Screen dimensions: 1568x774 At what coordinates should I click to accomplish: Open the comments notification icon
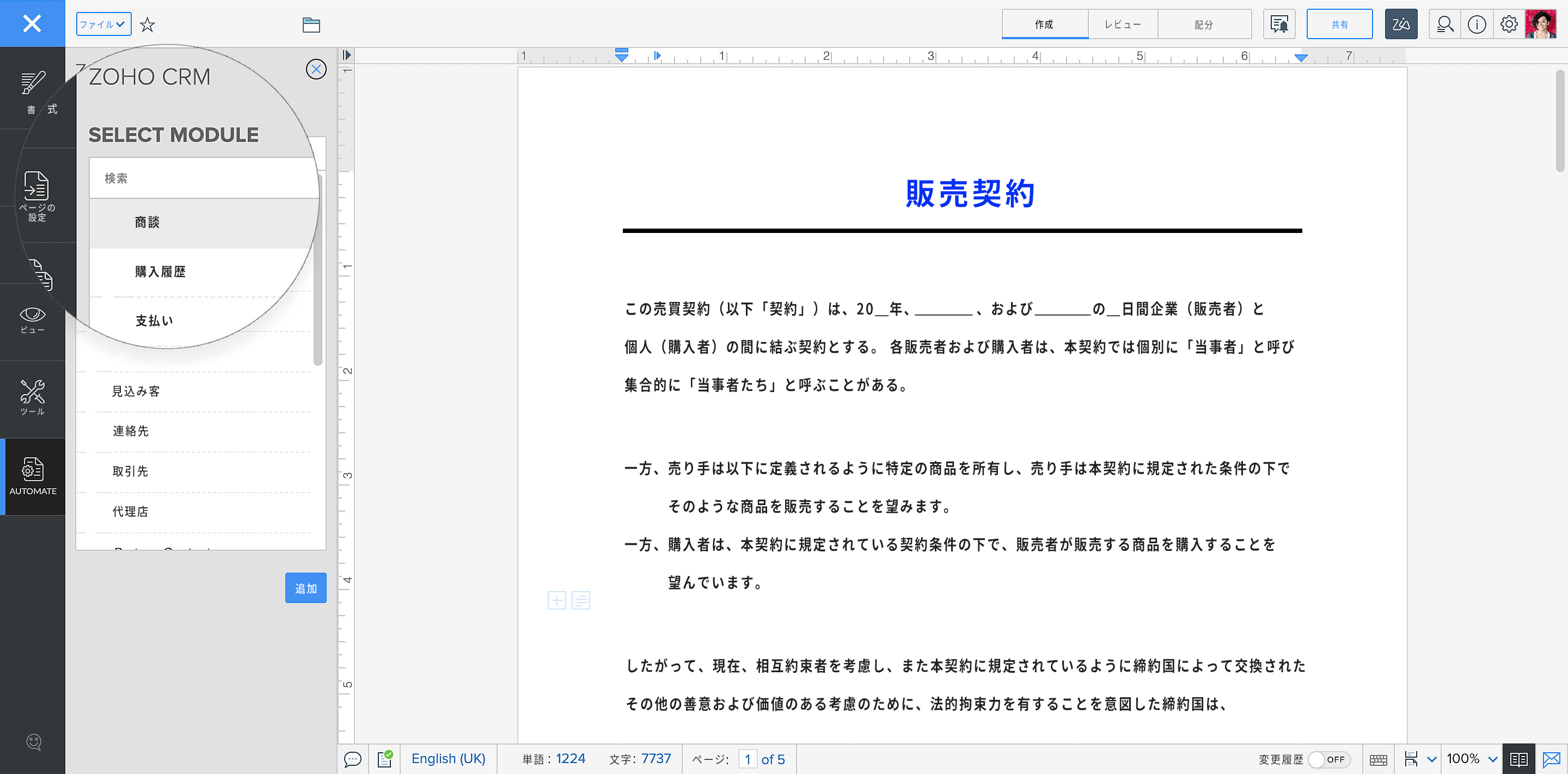click(x=1279, y=24)
